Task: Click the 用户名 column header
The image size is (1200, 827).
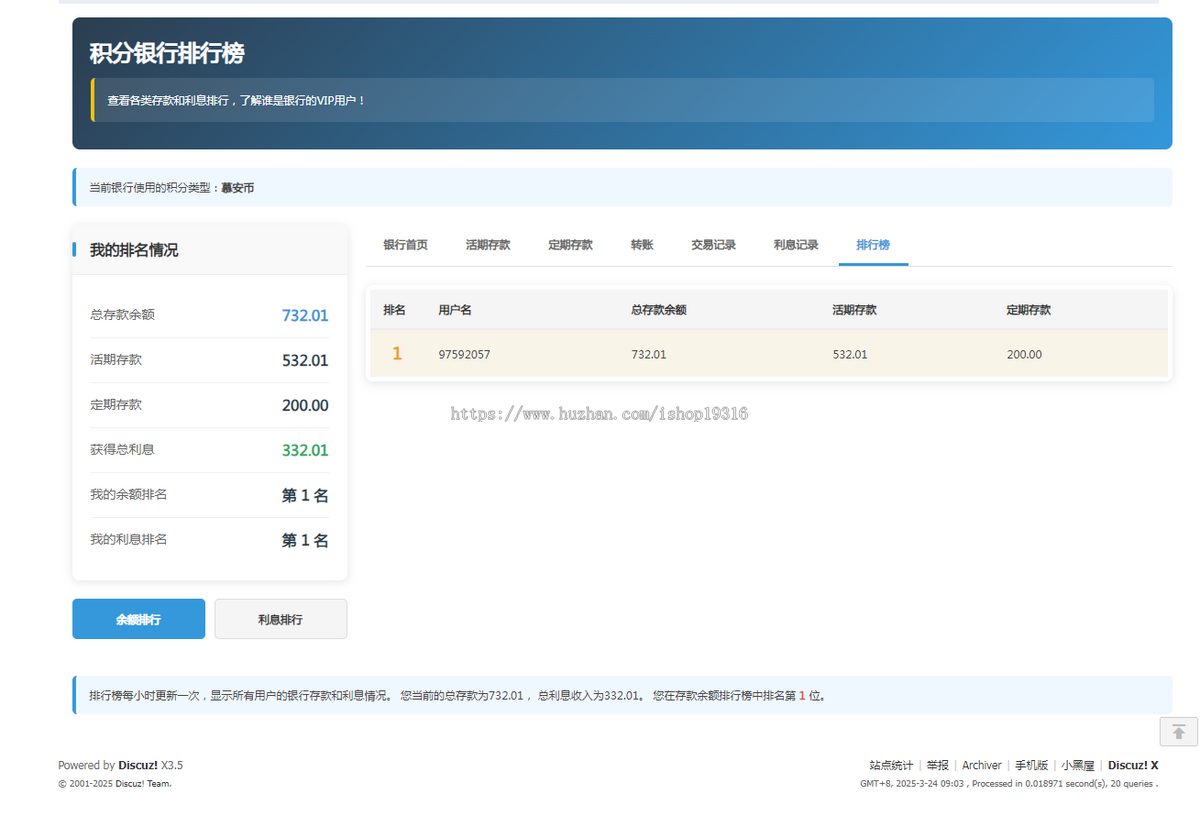Action: tap(455, 310)
